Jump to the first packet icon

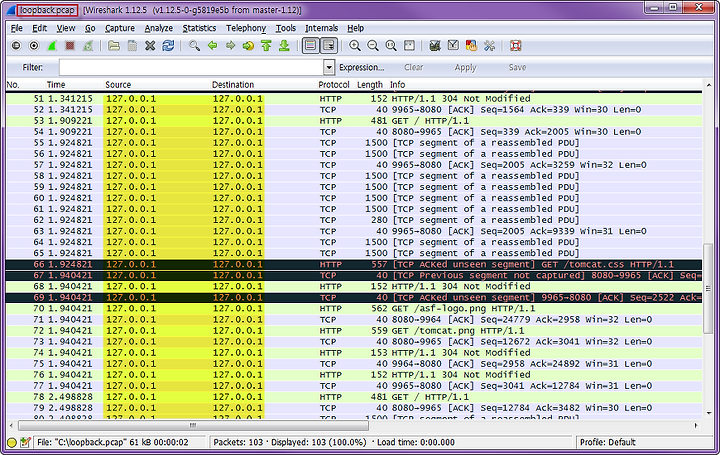266,45
